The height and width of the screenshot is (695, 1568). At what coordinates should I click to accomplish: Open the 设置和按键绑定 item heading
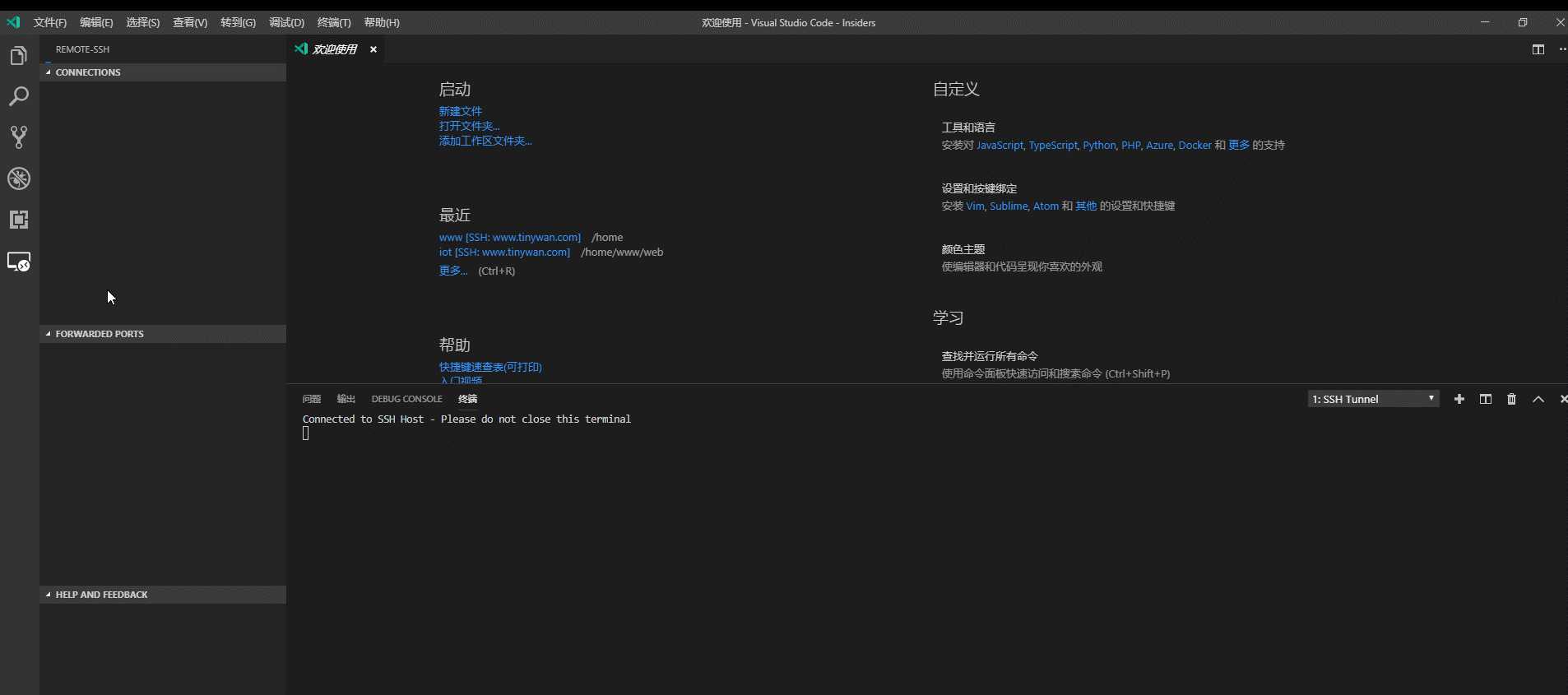pos(979,188)
